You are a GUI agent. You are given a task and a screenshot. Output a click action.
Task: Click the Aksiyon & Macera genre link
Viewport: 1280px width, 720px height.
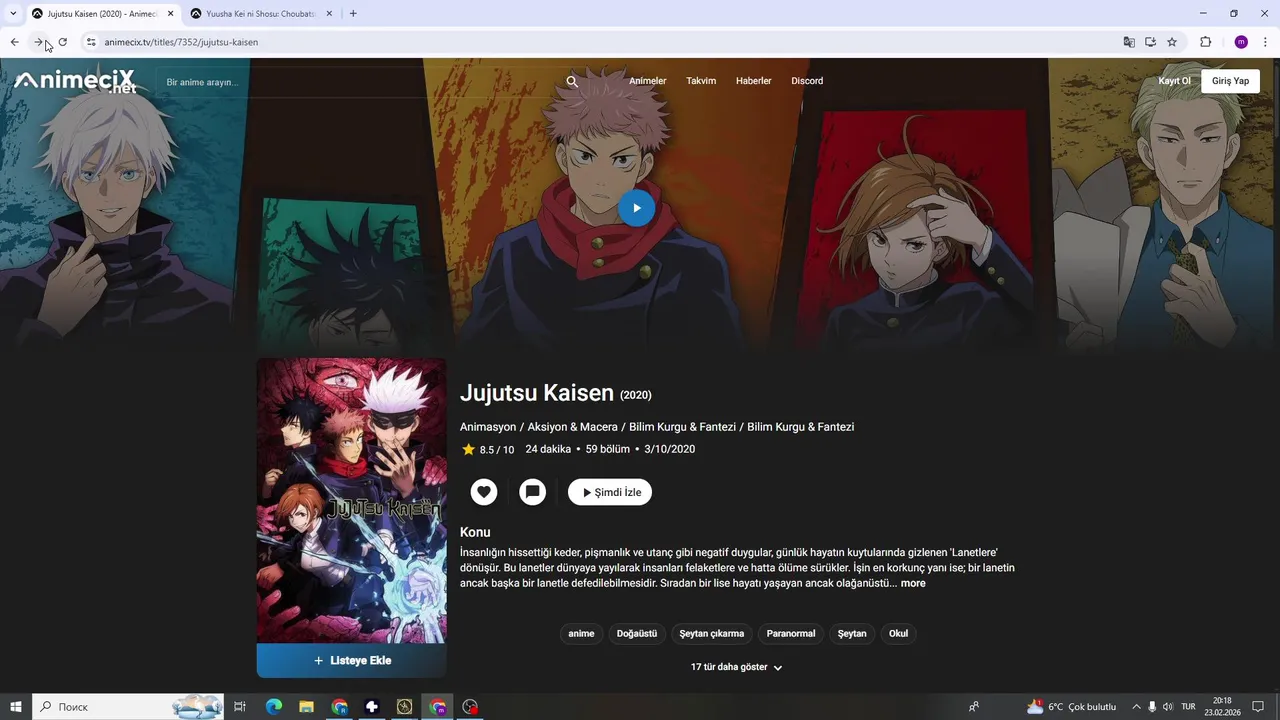(x=573, y=427)
